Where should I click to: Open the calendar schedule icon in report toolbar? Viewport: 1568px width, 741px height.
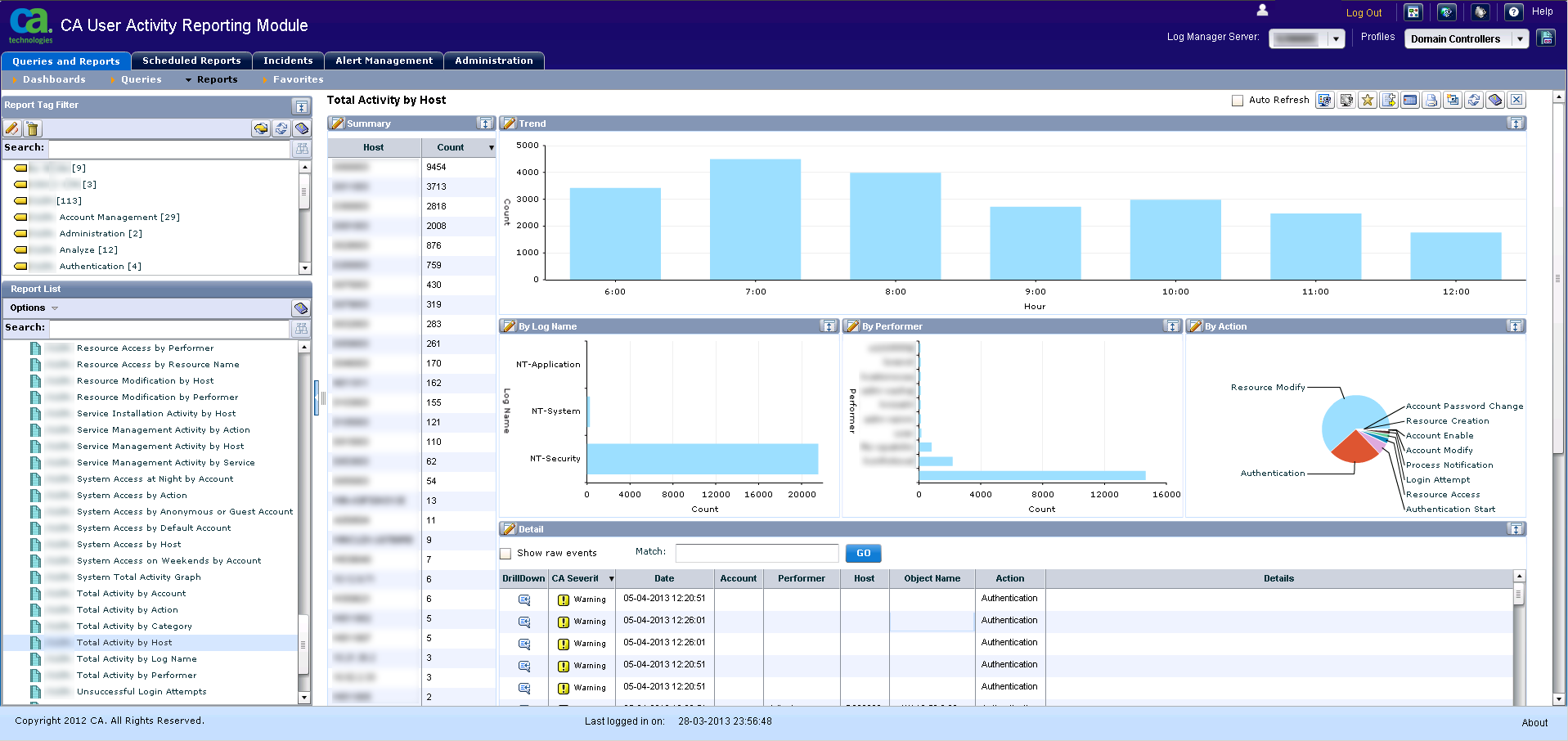tap(1410, 100)
